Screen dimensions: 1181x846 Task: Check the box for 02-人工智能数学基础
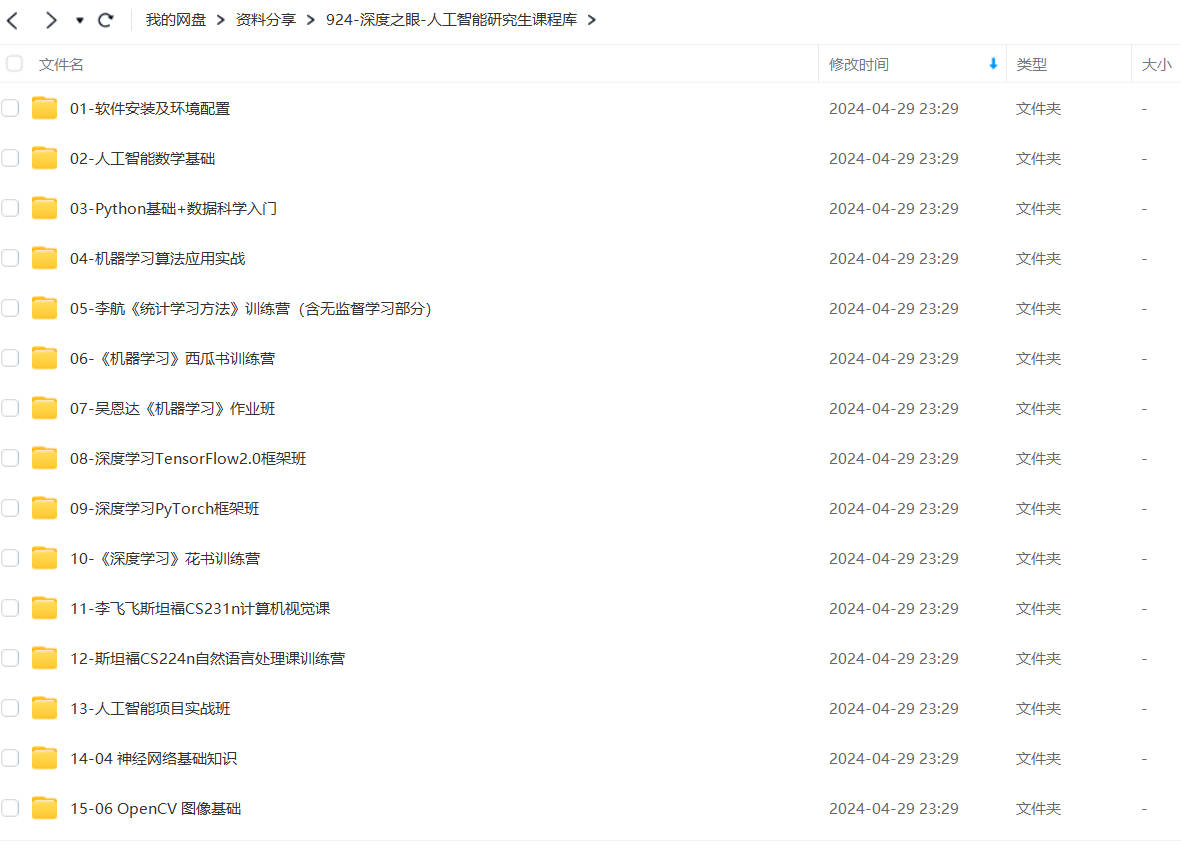coord(10,158)
